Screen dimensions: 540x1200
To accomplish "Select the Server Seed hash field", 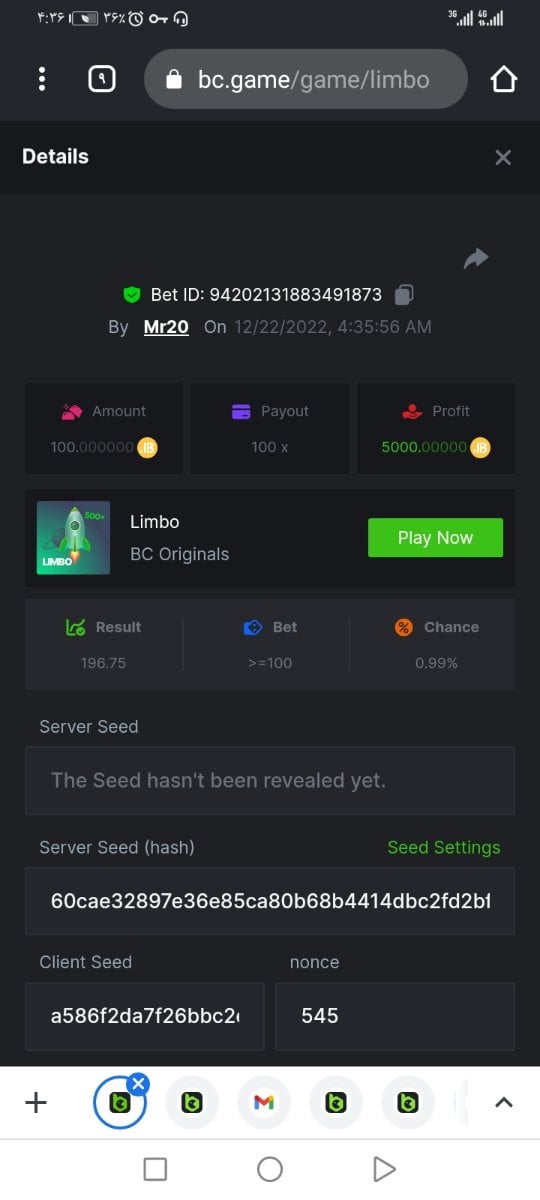I will tap(270, 901).
